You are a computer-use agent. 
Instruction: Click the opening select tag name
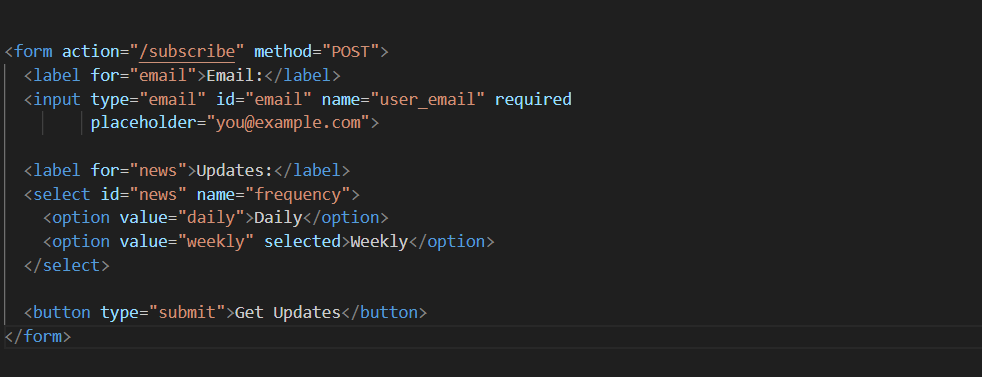(61, 194)
